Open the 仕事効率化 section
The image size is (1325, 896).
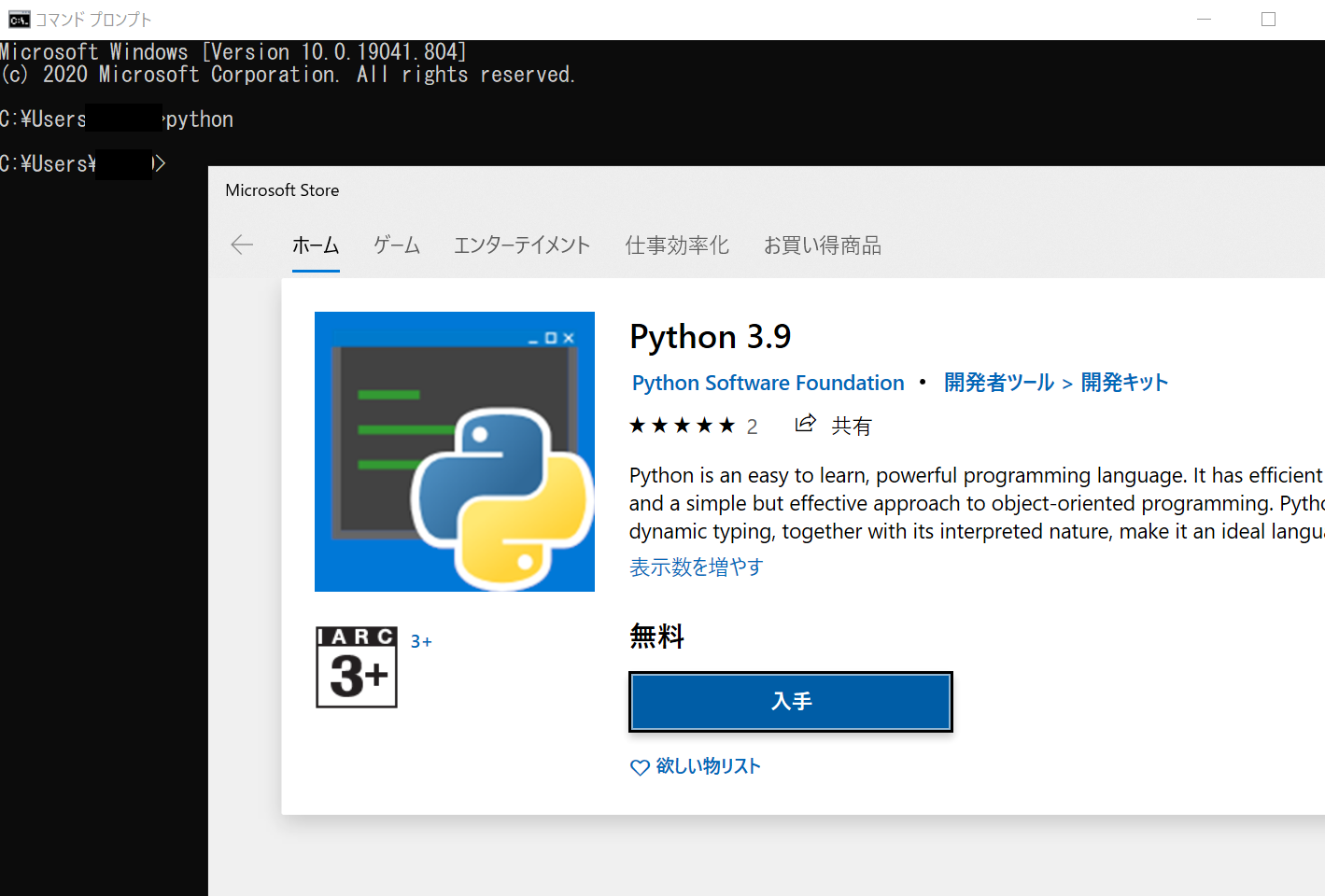pos(676,245)
